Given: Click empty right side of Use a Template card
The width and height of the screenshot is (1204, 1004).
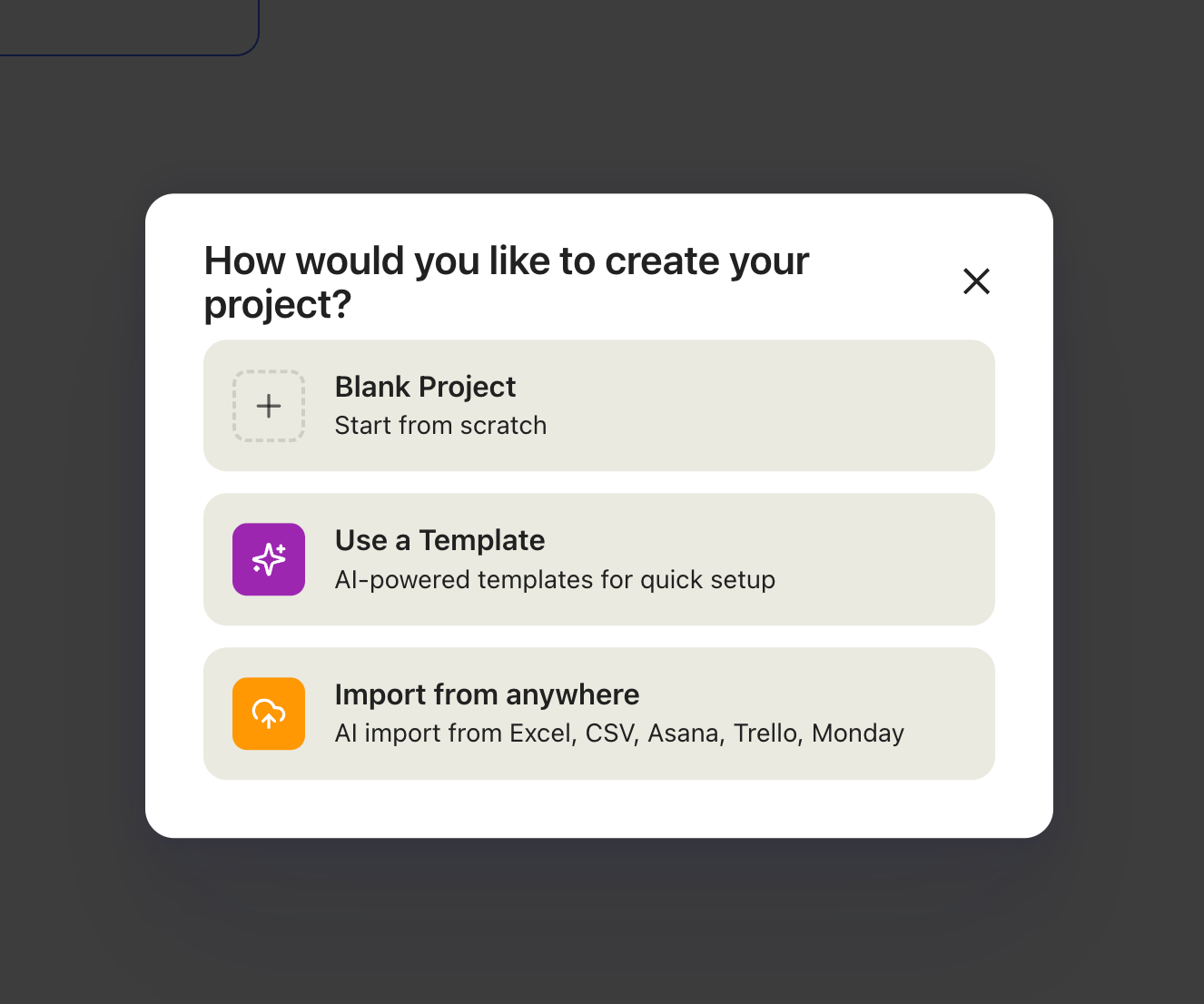Looking at the screenshot, I should point(881,559).
